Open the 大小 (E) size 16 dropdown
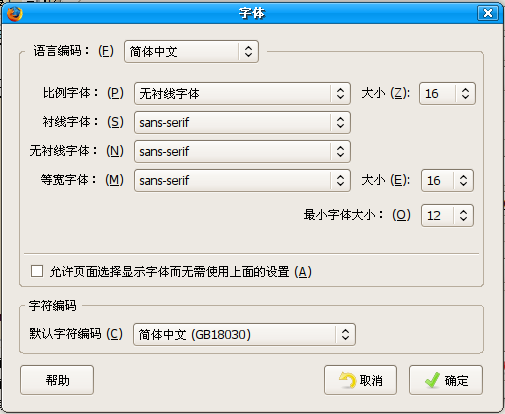505x414 pixels. click(447, 180)
